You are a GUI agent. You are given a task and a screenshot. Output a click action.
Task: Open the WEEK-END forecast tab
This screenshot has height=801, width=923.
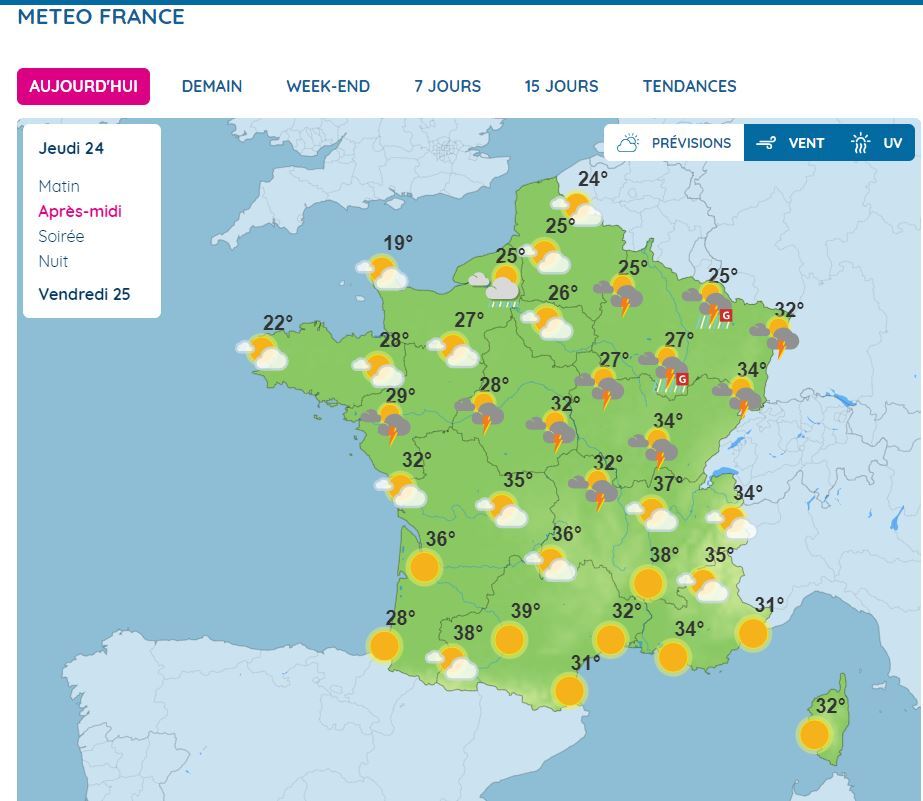tap(328, 87)
